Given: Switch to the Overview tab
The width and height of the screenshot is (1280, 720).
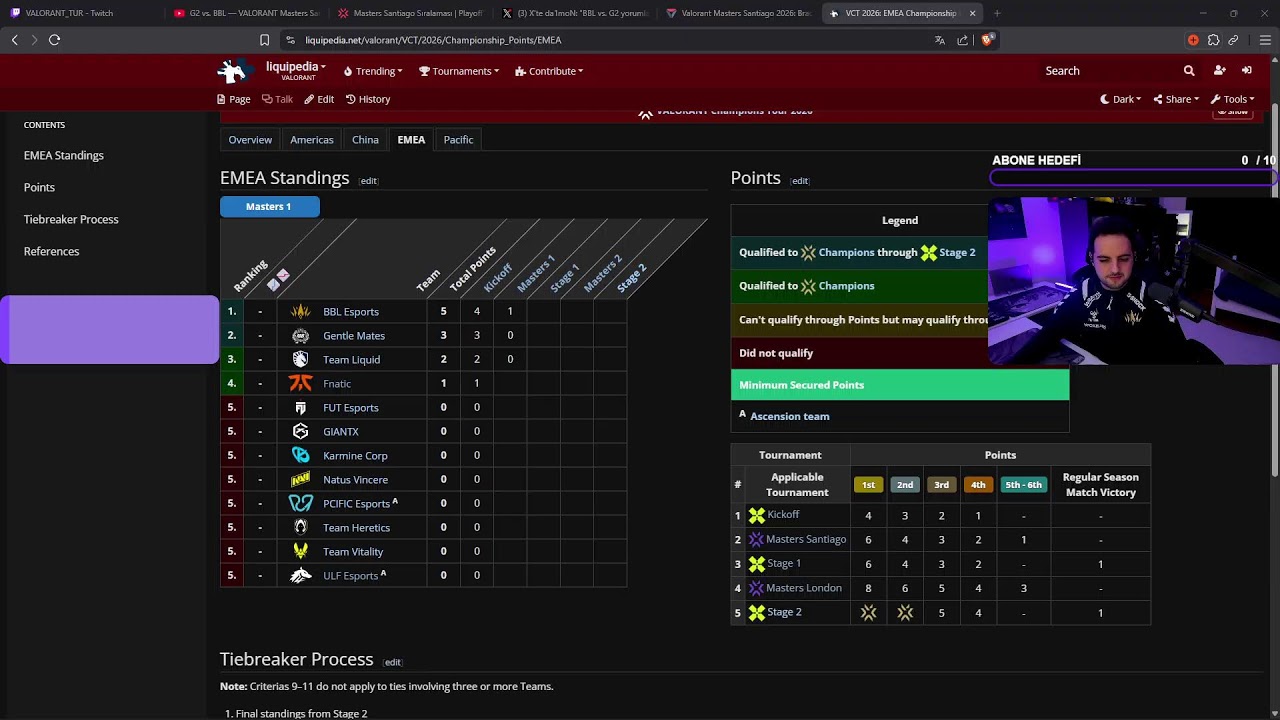Looking at the screenshot, I should point(250,140).
